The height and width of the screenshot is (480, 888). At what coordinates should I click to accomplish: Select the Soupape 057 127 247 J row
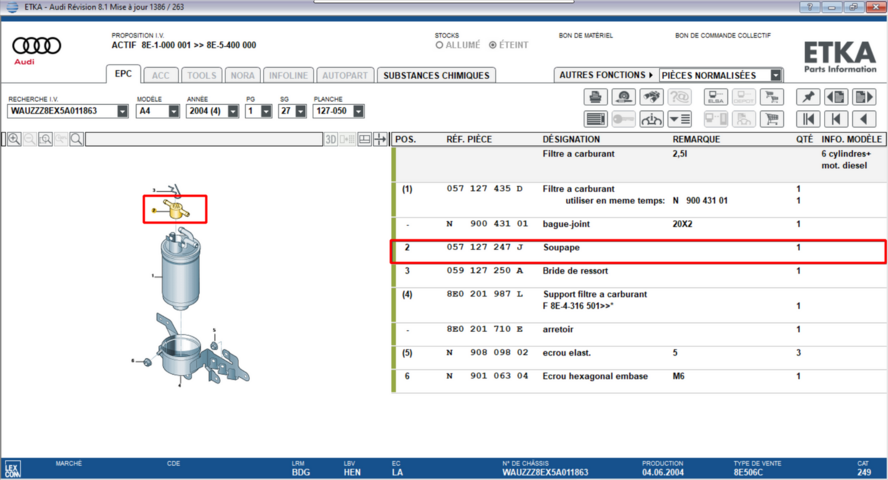click(638, 251)
